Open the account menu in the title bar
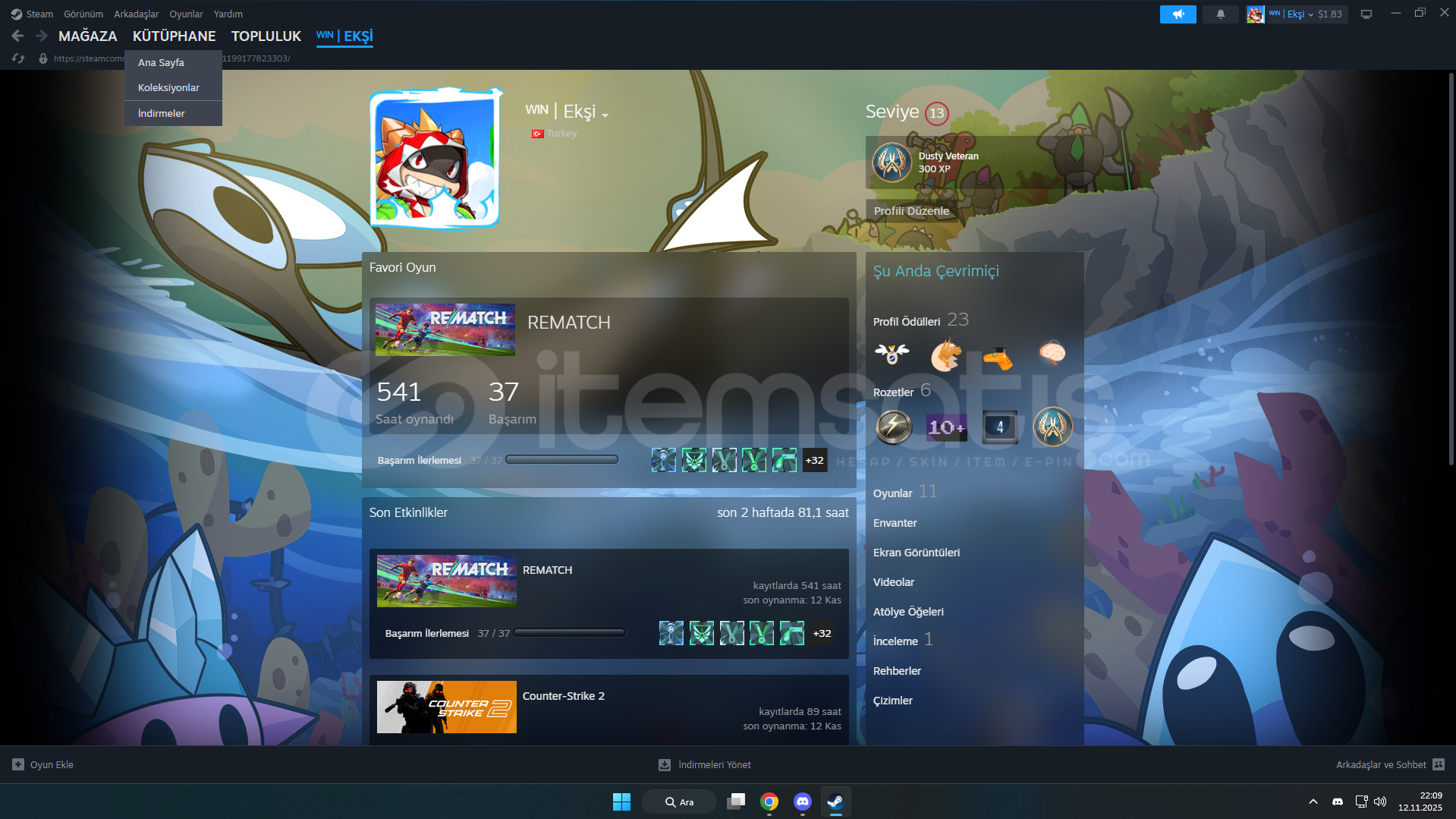Screen dimensions: 1456x819 [1297, 14]
